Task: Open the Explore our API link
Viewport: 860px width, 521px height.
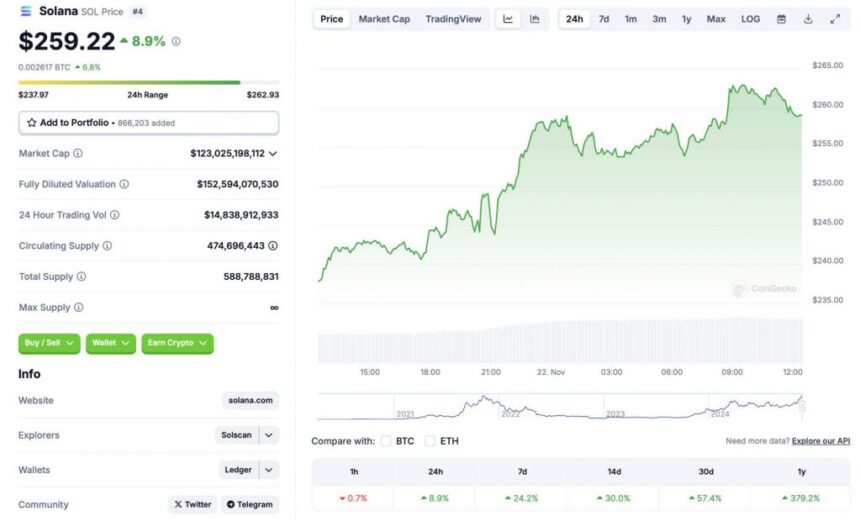Action: click(820, 441)
